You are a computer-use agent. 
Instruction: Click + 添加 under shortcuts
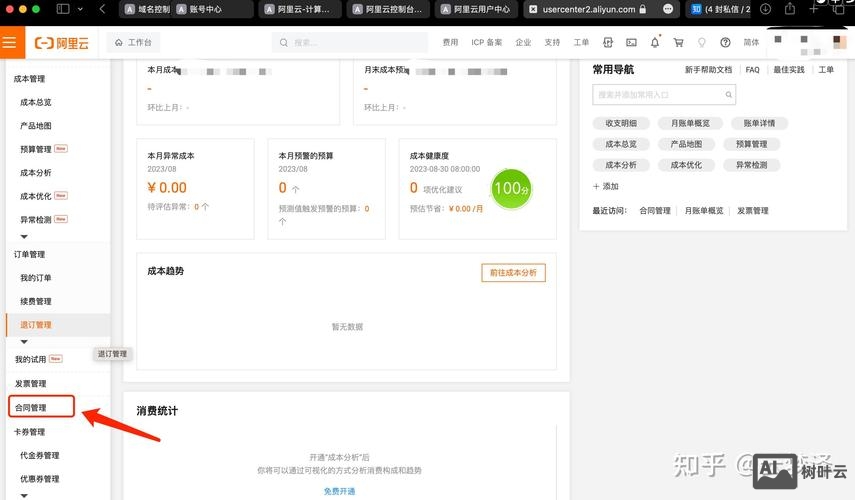(605, 186)
